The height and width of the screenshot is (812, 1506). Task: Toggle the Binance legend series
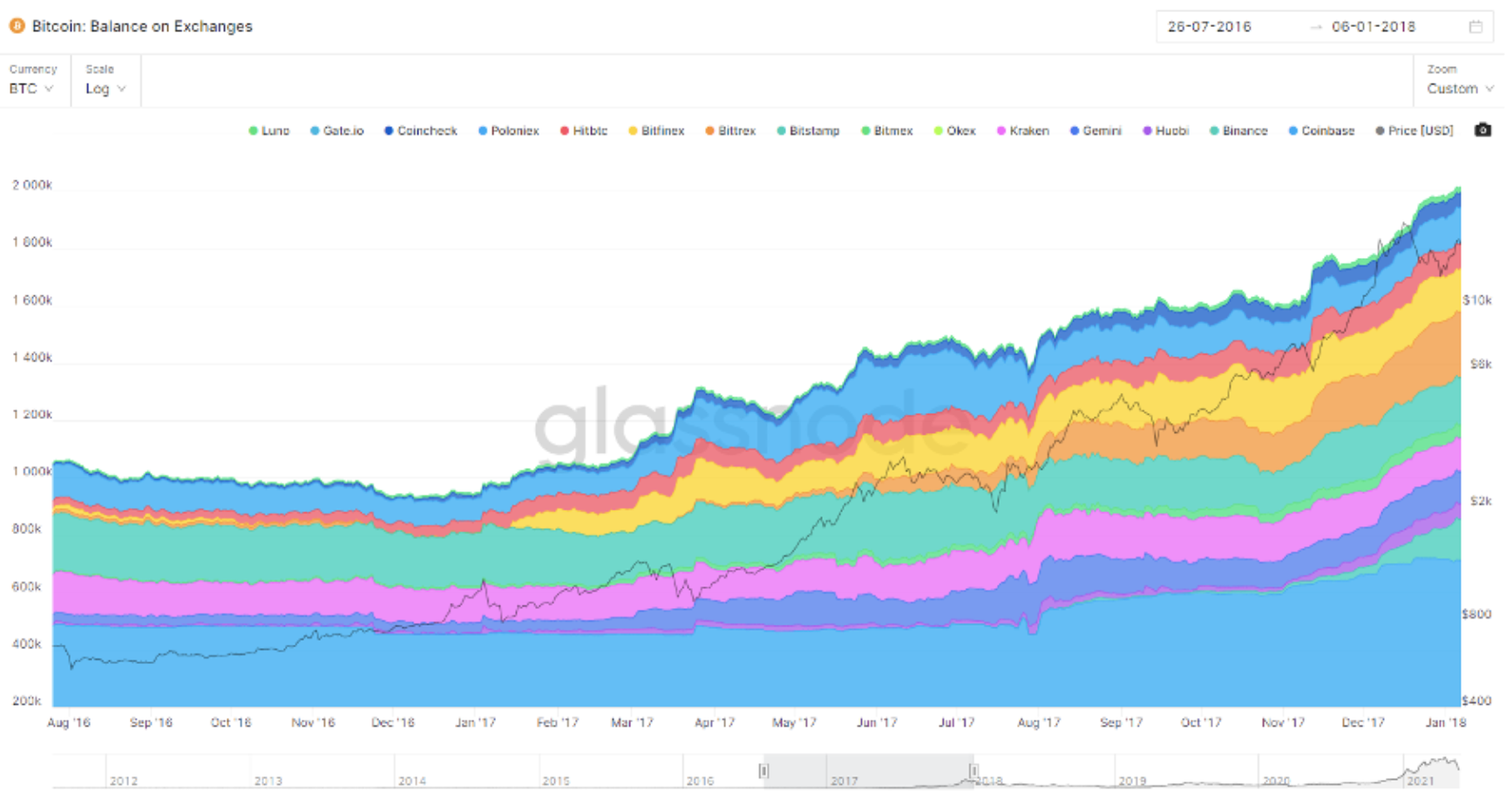(x=1238, y=131)
